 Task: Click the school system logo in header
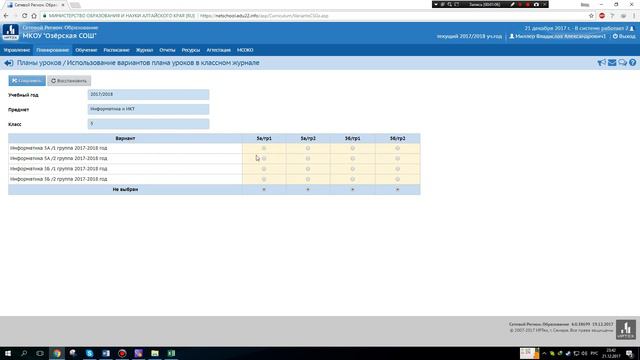(11, 32)
